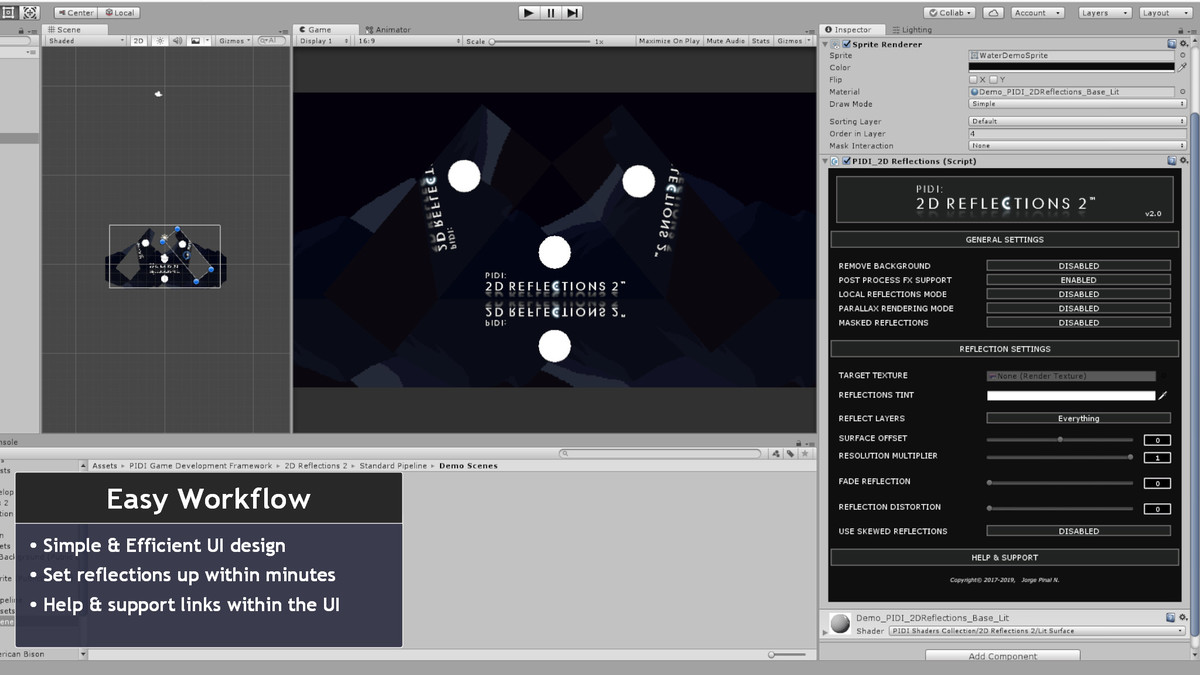Click the Sprite Renderer Color eyedropper
This screenshot has height=675, width=1200.
click(1183, 68)
